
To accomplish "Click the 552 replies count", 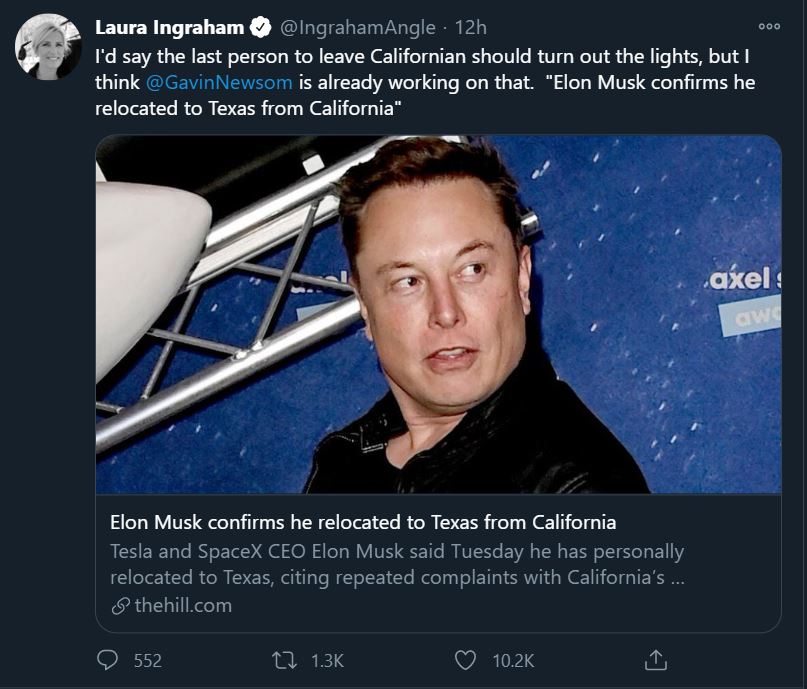I will [x=148, y=661].
